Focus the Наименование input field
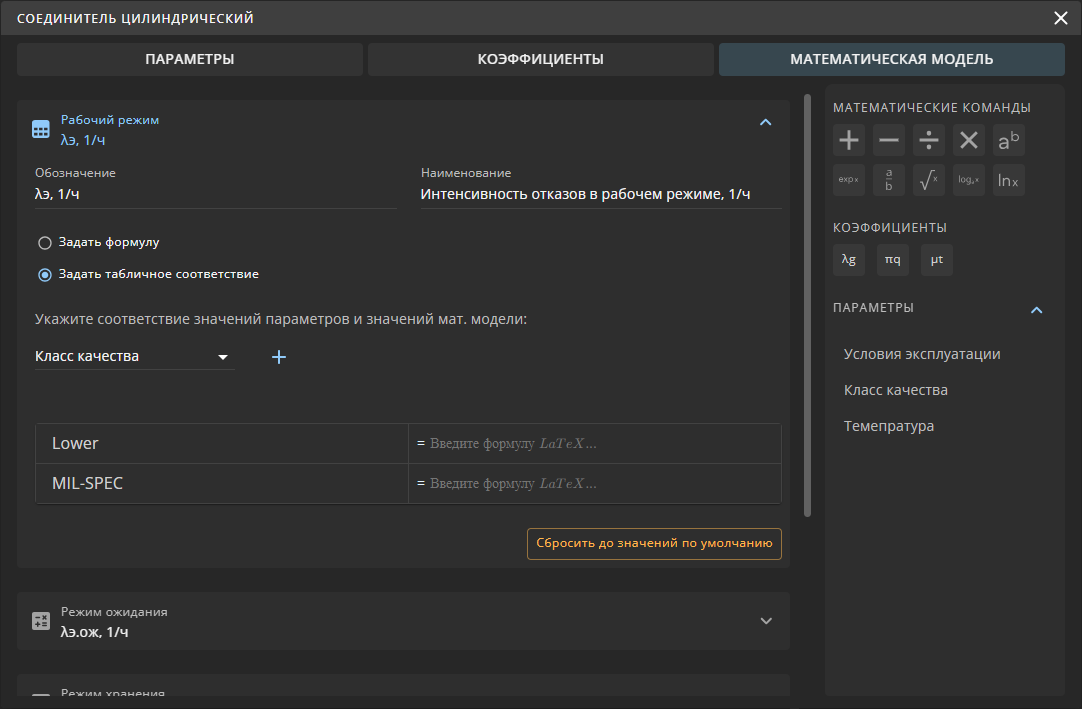This screenshot has width=1082, height=709. (601, 195)
